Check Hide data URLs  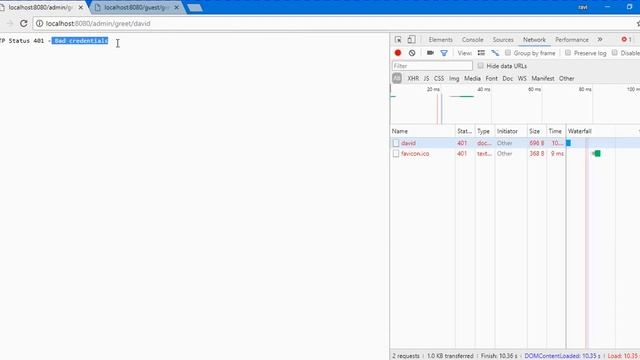pos(480,65)
